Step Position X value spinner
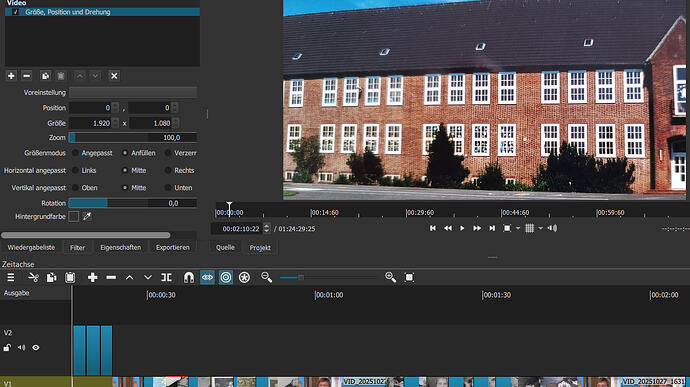 click(115, 108)
